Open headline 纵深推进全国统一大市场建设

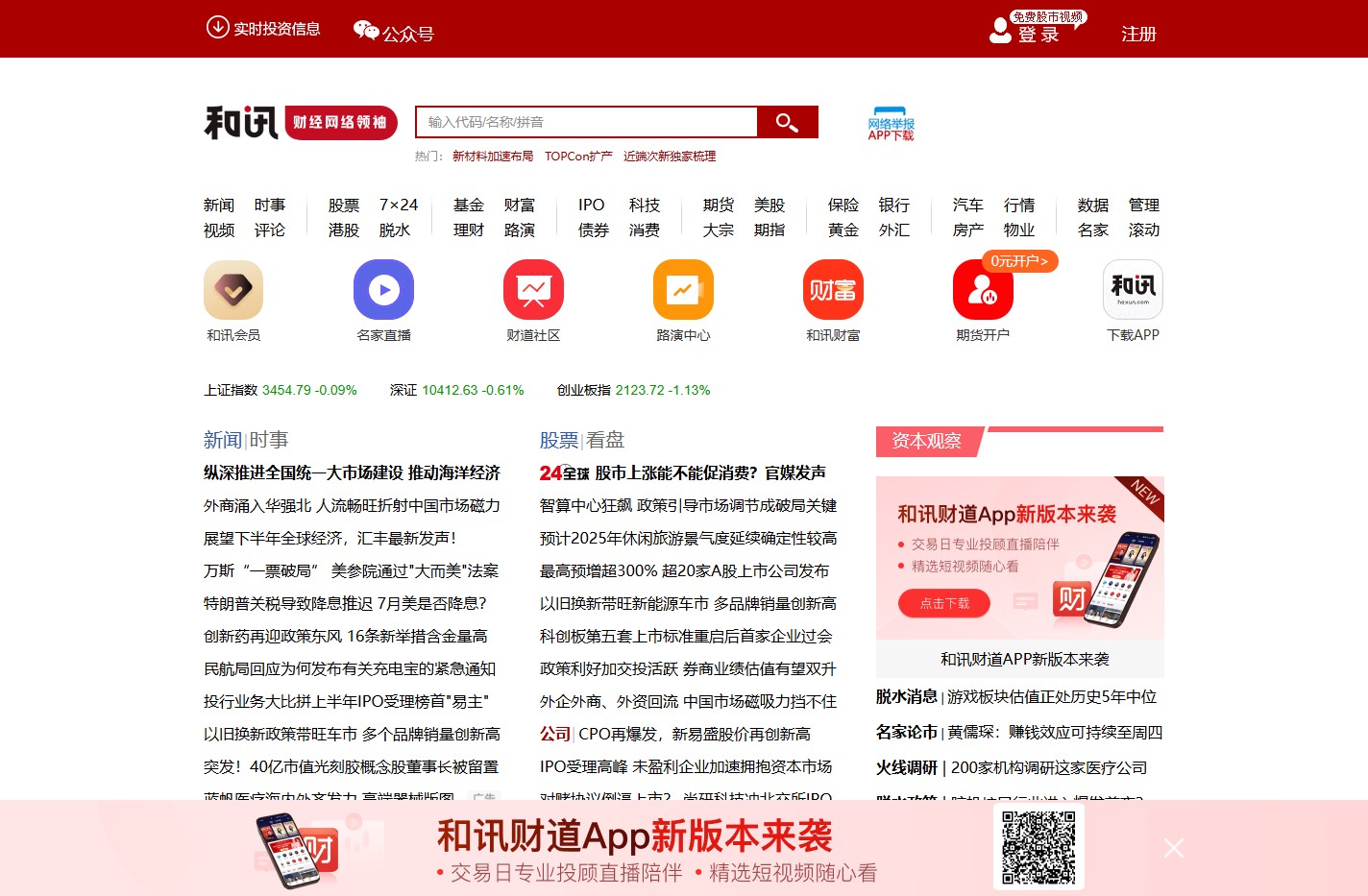(x=352, y=472)
